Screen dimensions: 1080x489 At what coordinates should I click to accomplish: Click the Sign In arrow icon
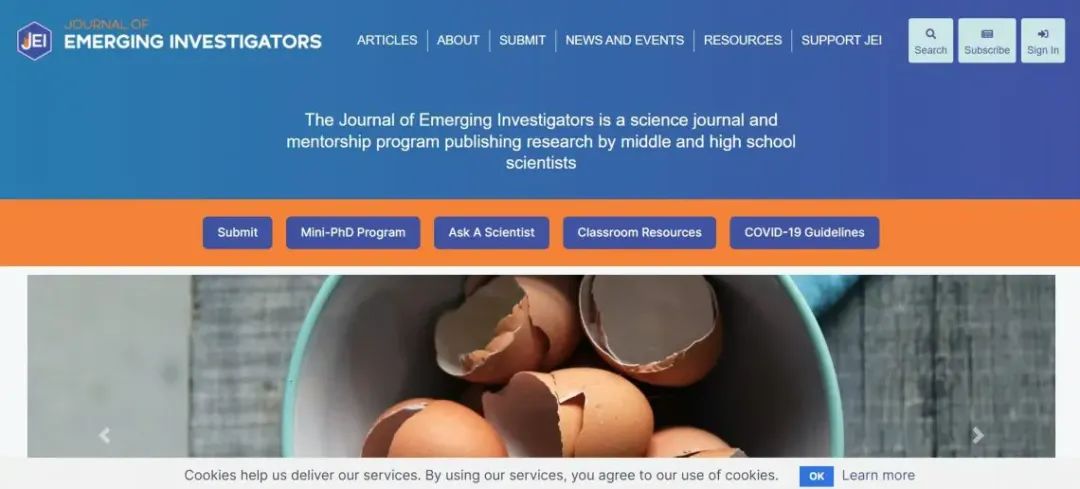pyautogui.click(x=1042, y=34)
